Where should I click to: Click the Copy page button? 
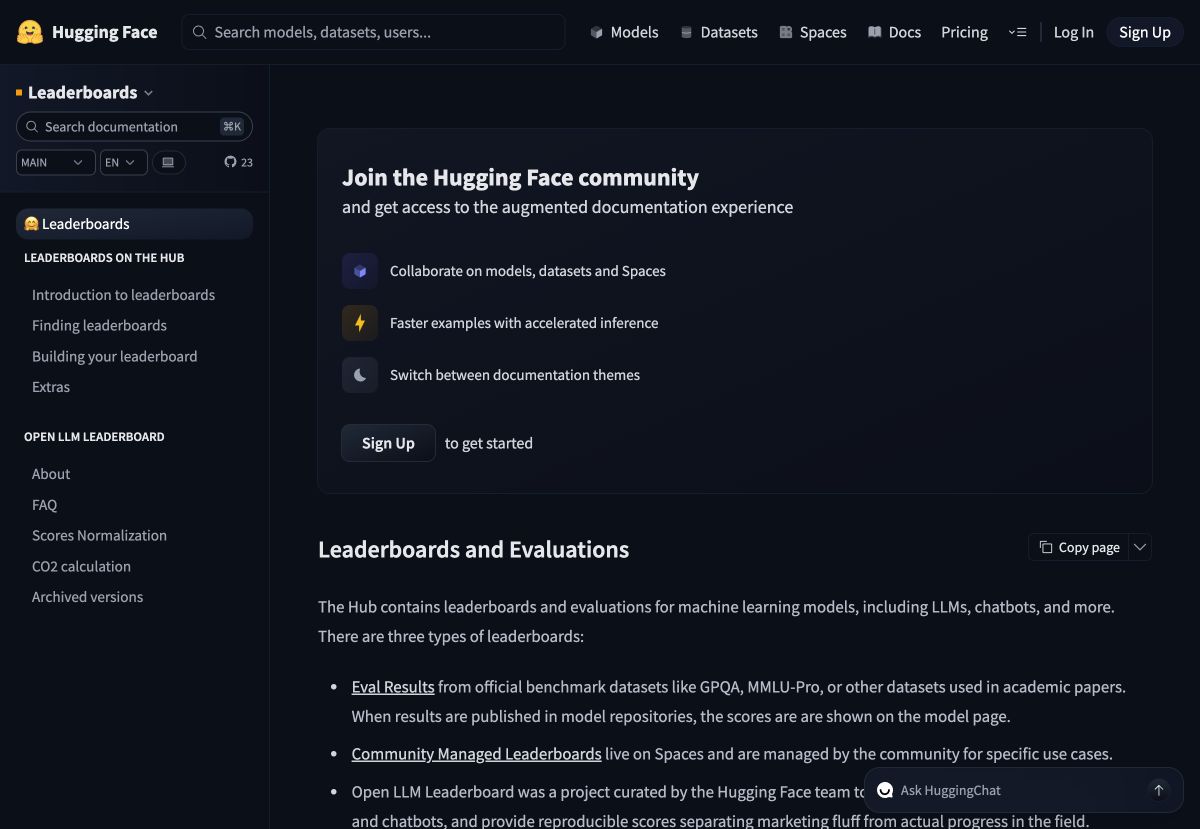1079,547
